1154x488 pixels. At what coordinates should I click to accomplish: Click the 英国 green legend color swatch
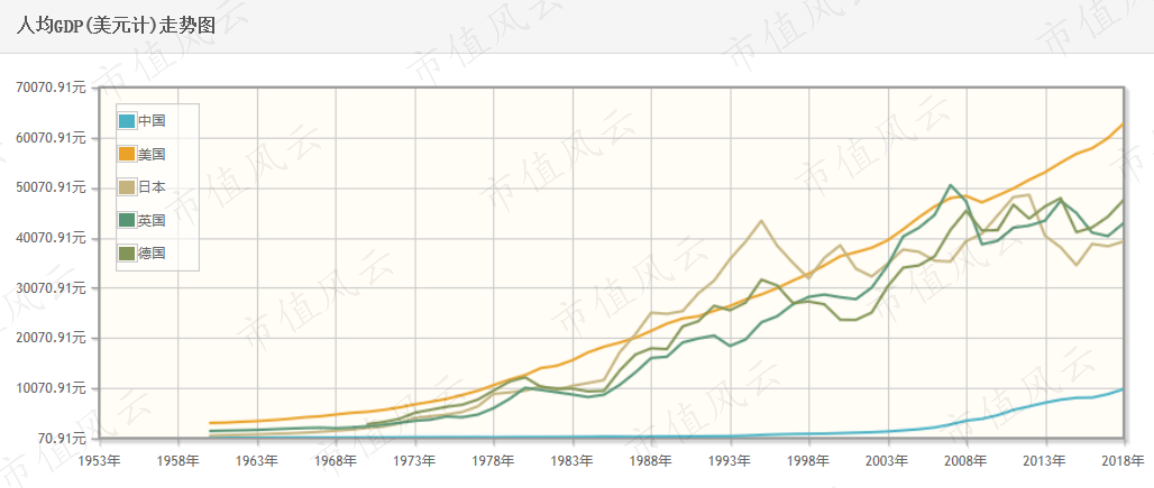pyautogui.click(x=127, y=221)
